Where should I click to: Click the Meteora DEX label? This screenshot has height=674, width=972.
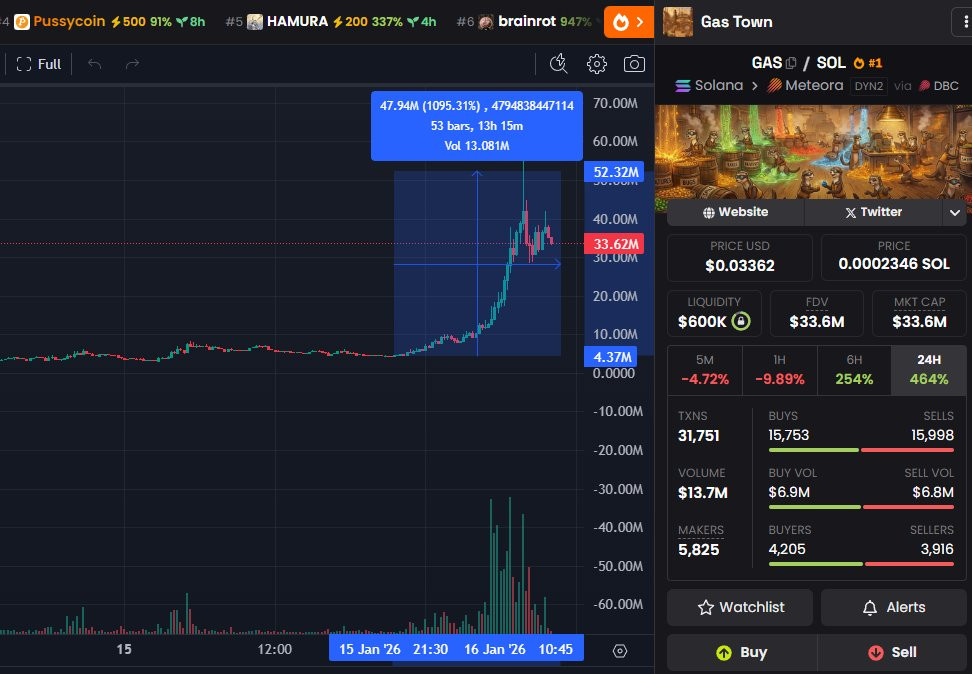click(x=805, y=86)
